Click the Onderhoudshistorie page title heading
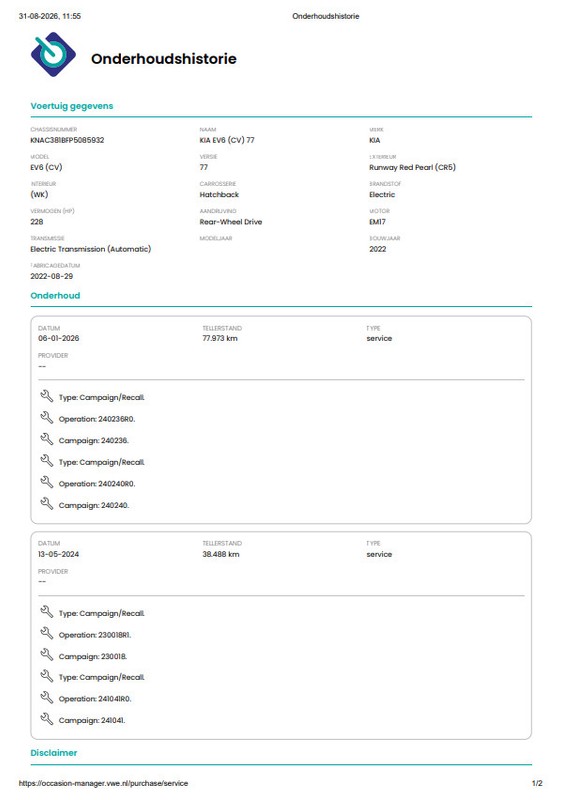562x800 pixels. point(164,59)
